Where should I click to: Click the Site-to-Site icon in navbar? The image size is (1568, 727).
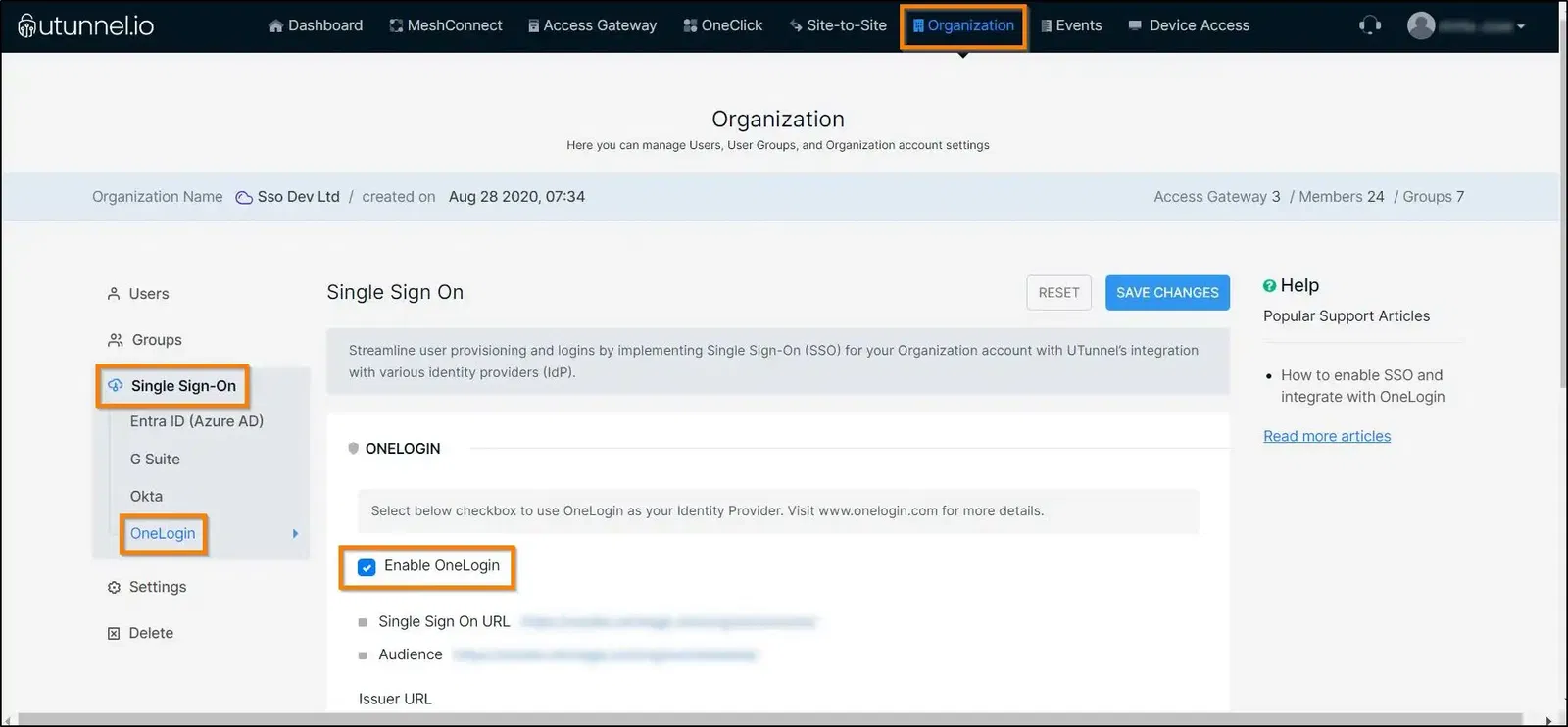click(x=796, y=25)
